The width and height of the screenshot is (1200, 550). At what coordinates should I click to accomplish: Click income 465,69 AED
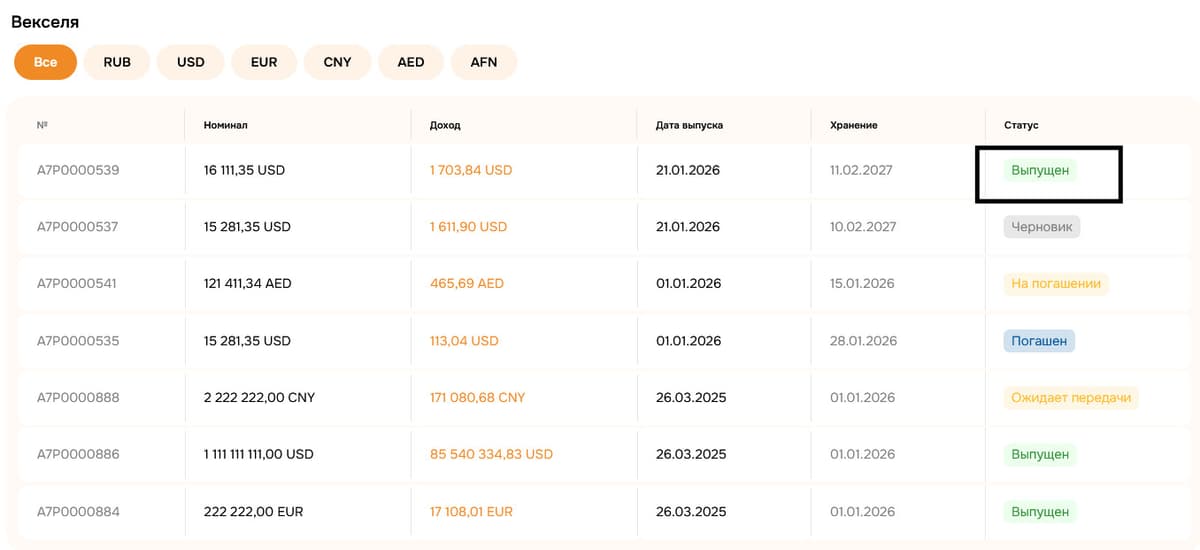[467, 284]
